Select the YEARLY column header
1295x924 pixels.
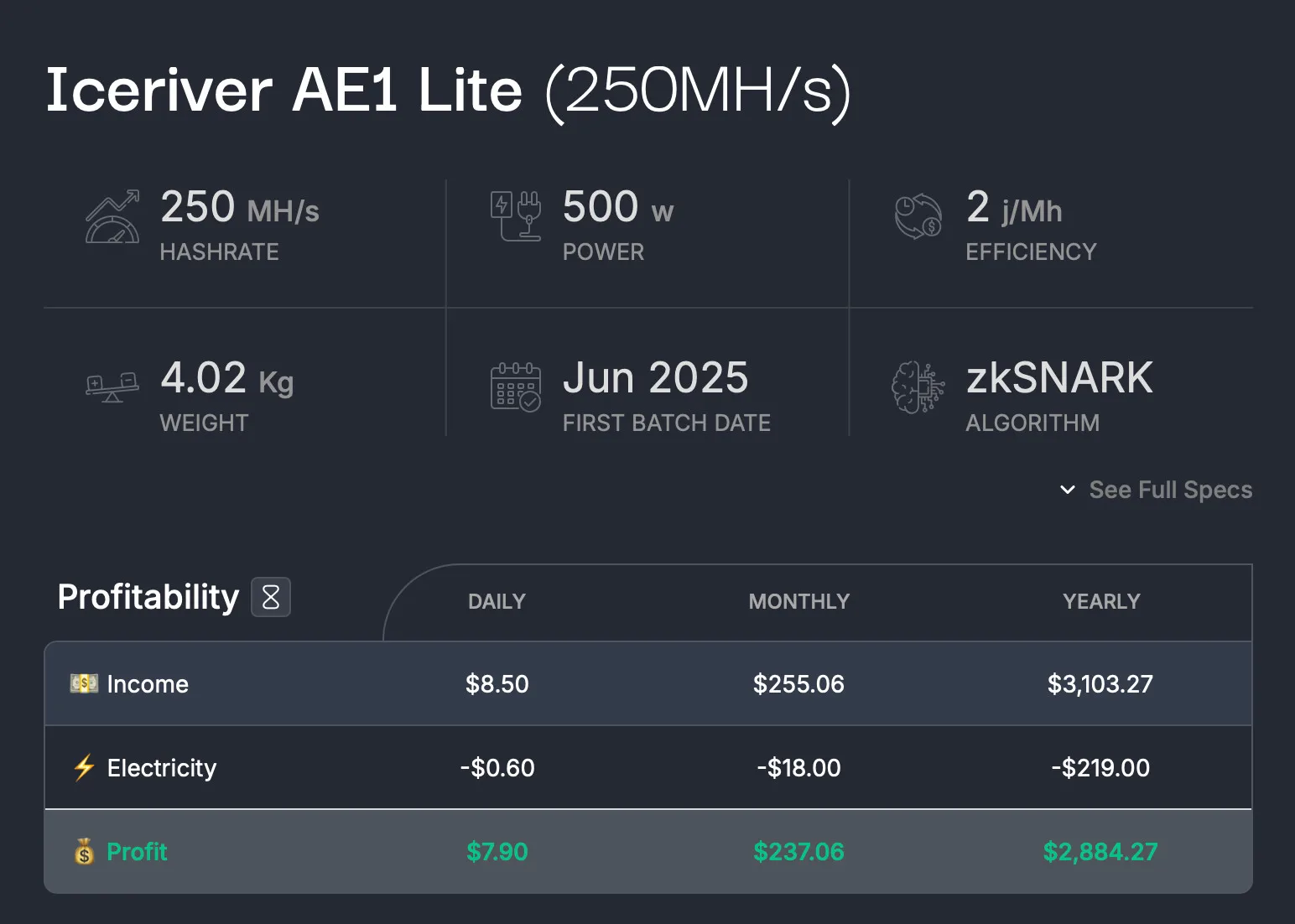(x=1101, y=601)
